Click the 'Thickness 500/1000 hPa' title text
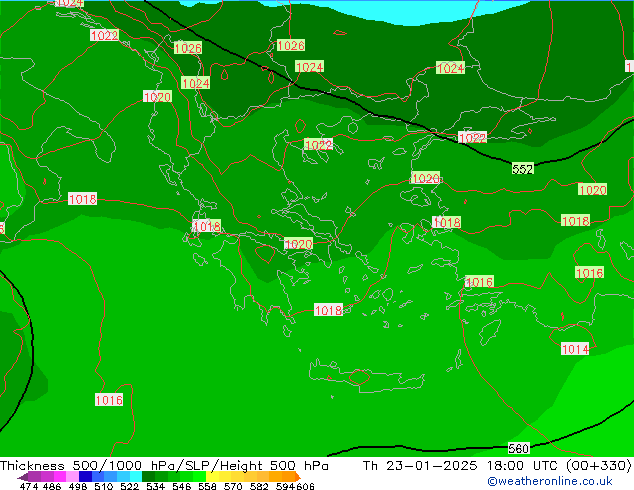Viewport: 634px width, 490px height. tap(72, 465)
